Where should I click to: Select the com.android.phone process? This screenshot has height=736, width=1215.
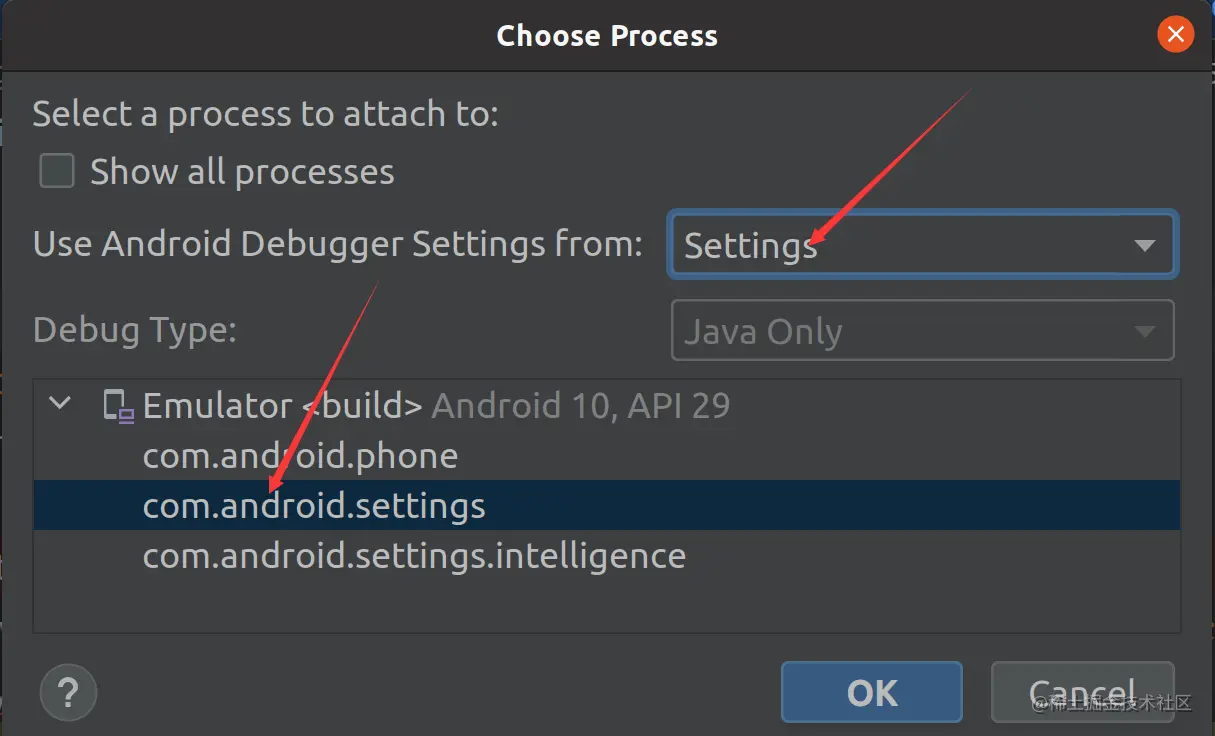(607, 456)
